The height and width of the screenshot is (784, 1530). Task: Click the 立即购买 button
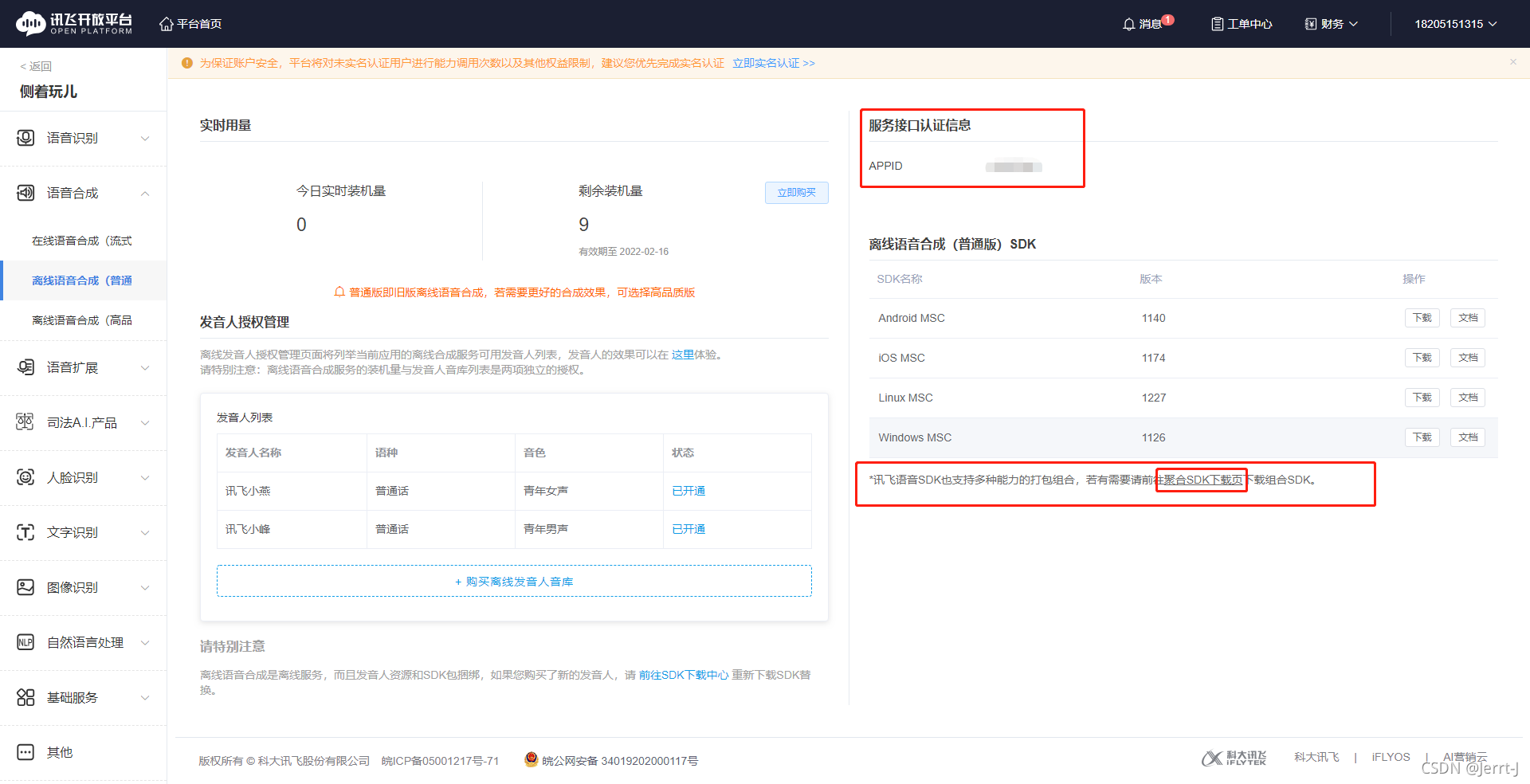797,193
